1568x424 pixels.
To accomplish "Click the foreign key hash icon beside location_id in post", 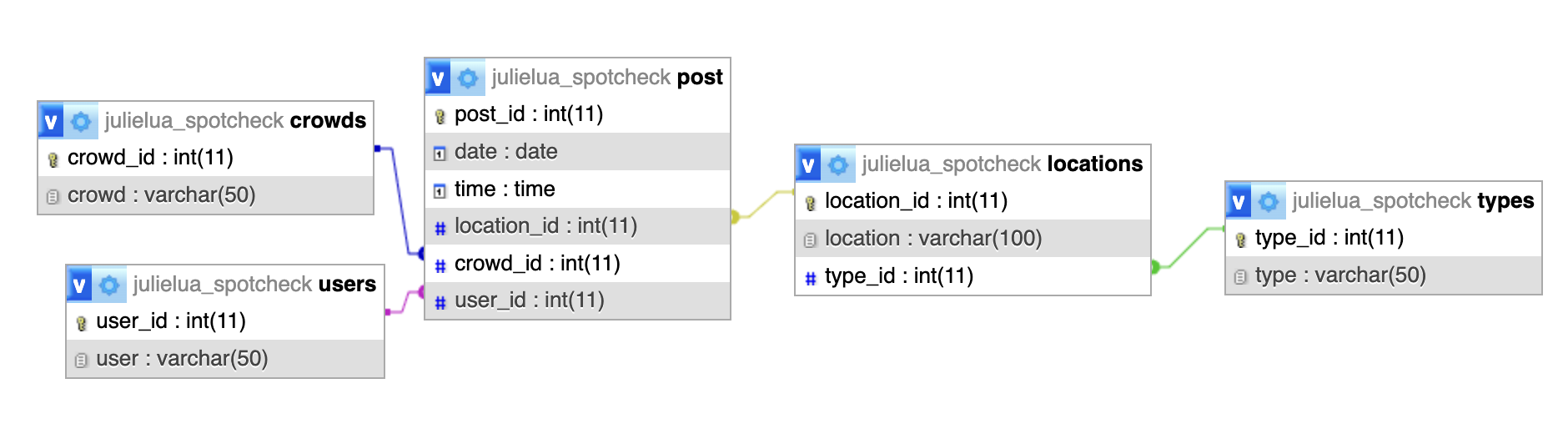I will click(x=440, y=227).
